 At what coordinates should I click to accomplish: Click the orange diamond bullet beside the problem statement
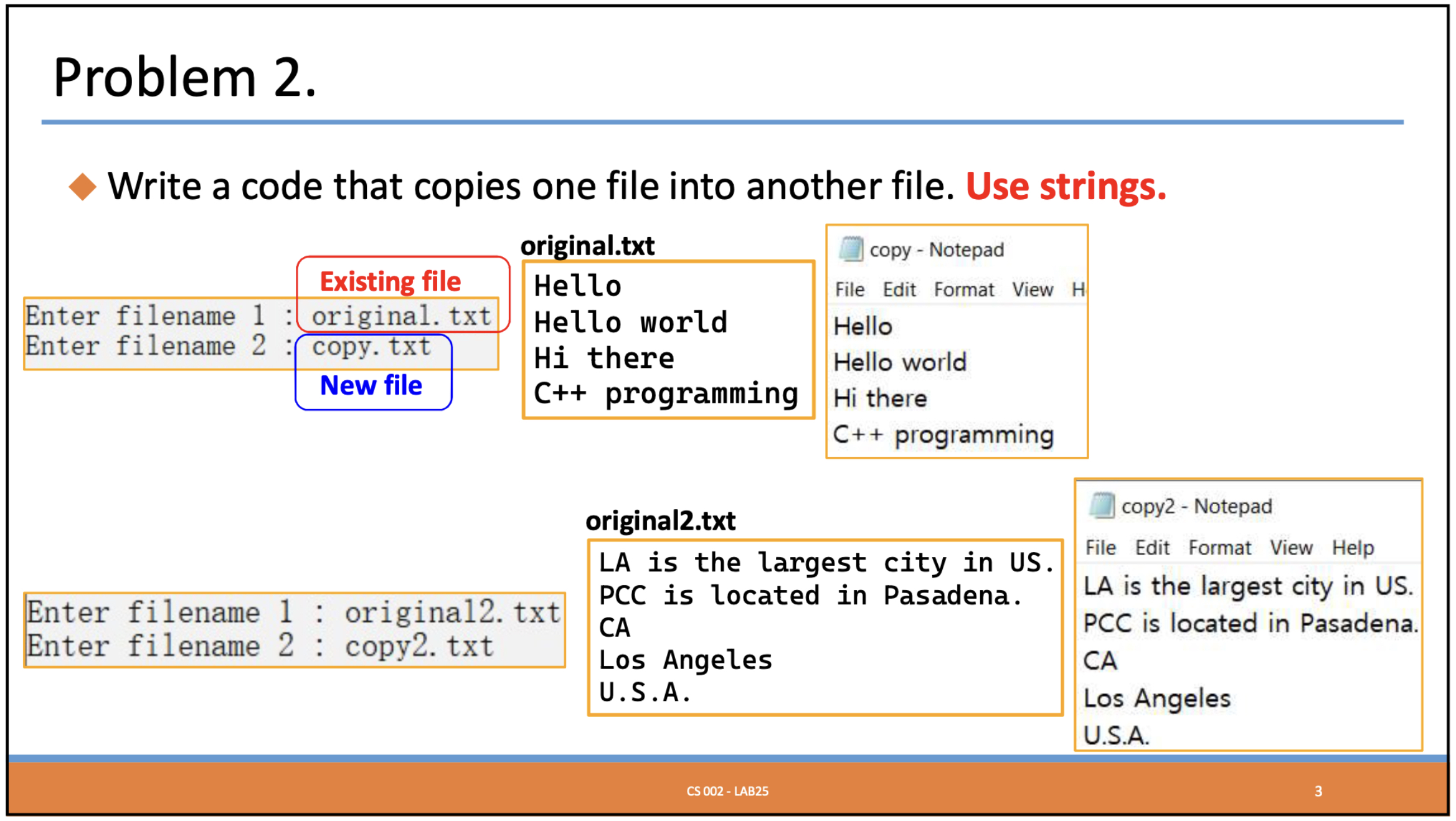(83, 186)
